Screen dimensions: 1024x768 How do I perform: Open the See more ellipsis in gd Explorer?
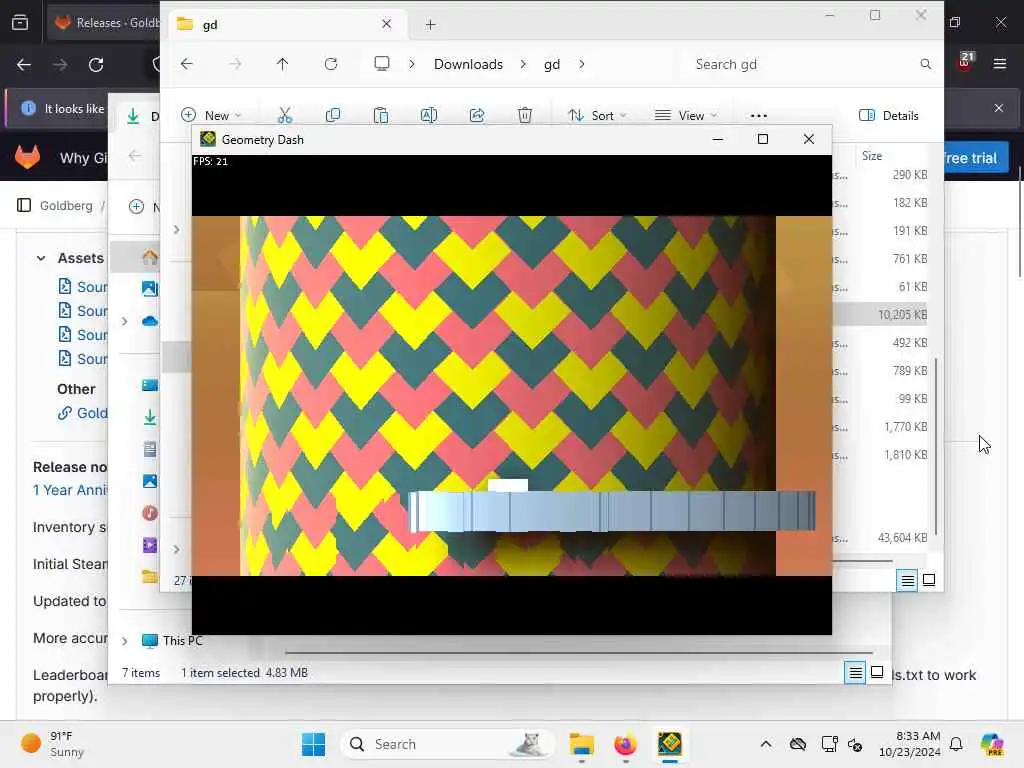759,116
